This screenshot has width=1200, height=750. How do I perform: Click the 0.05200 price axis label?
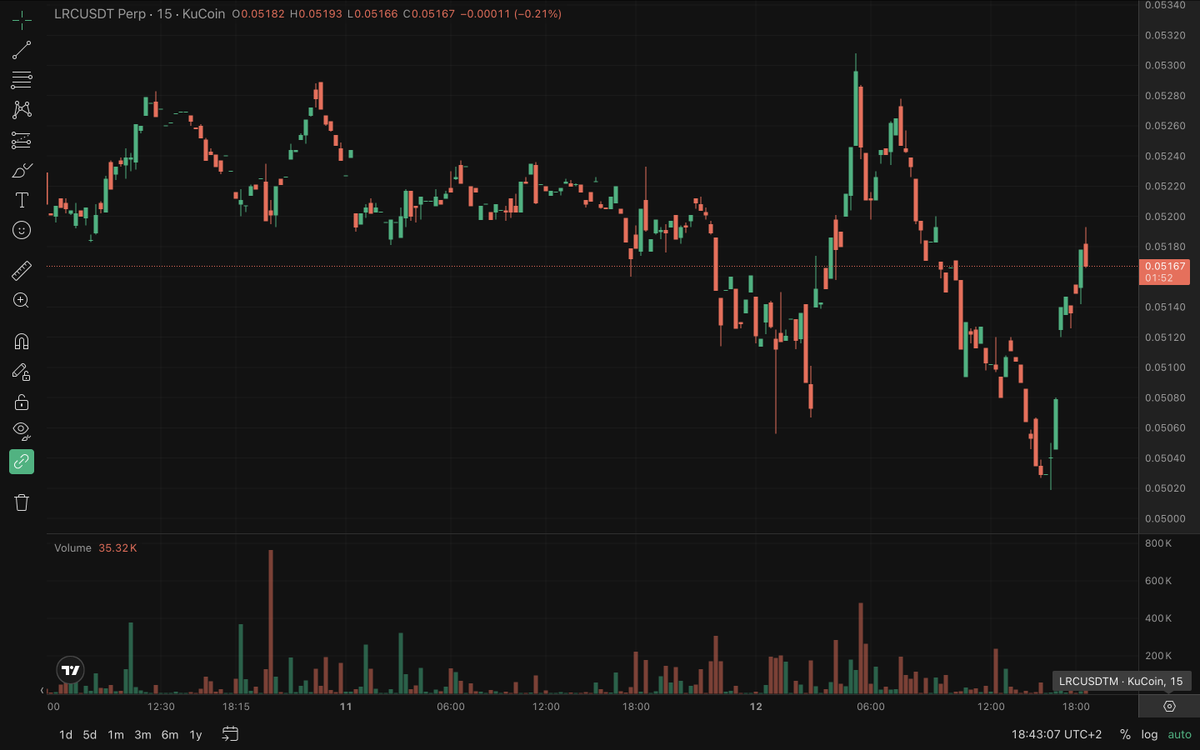point(1165,216)
